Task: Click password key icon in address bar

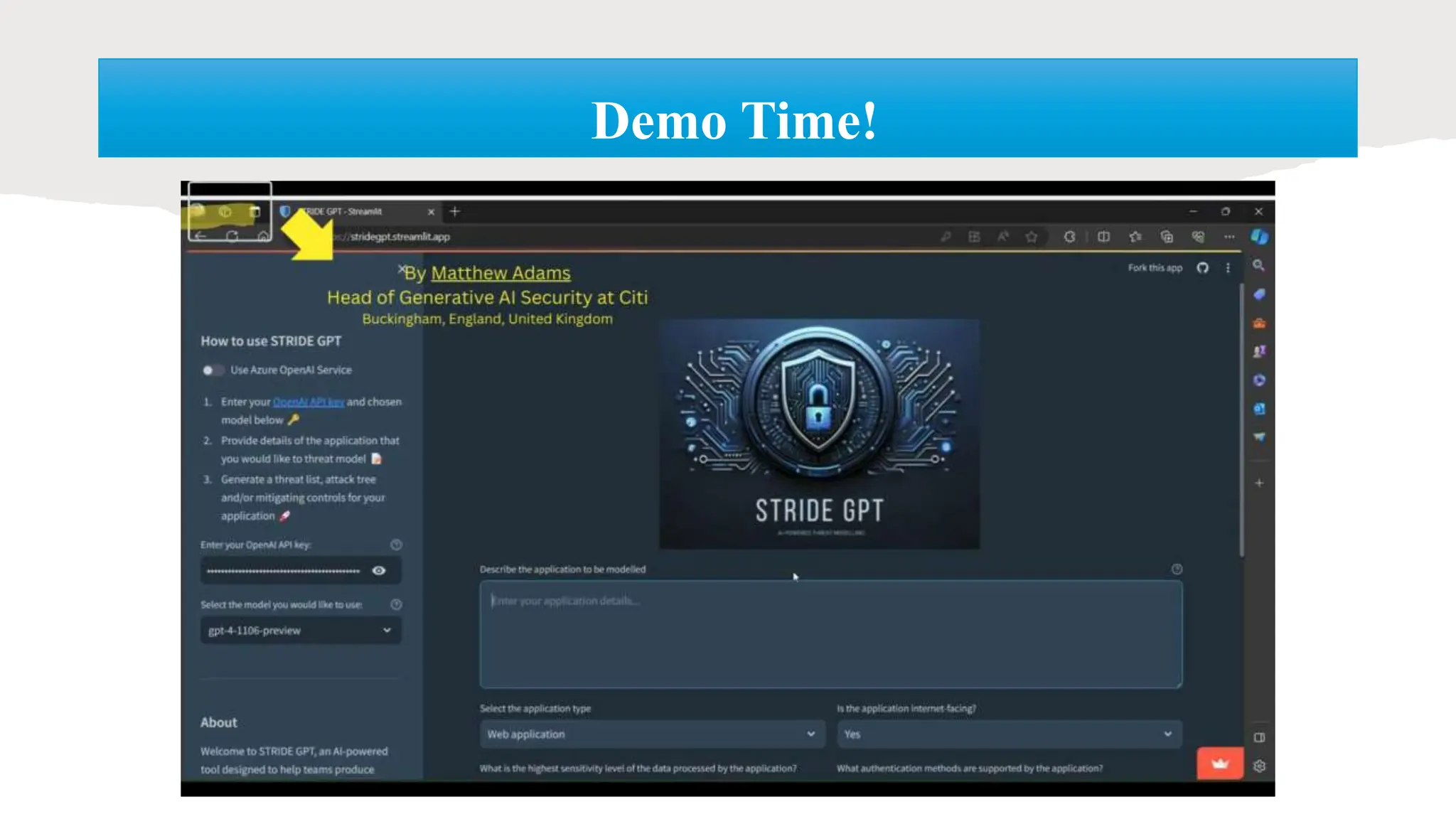Action: coord(946,237)
